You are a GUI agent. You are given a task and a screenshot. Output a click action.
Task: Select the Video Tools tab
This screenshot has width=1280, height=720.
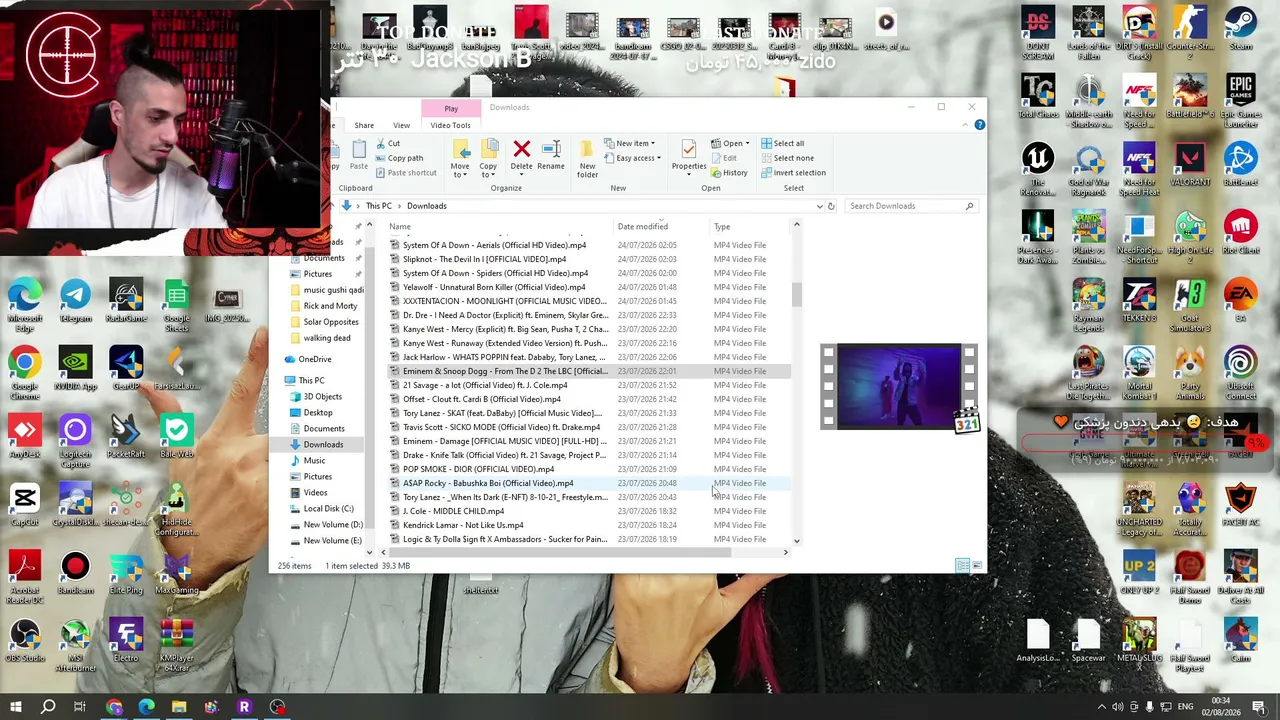(450, 125)
